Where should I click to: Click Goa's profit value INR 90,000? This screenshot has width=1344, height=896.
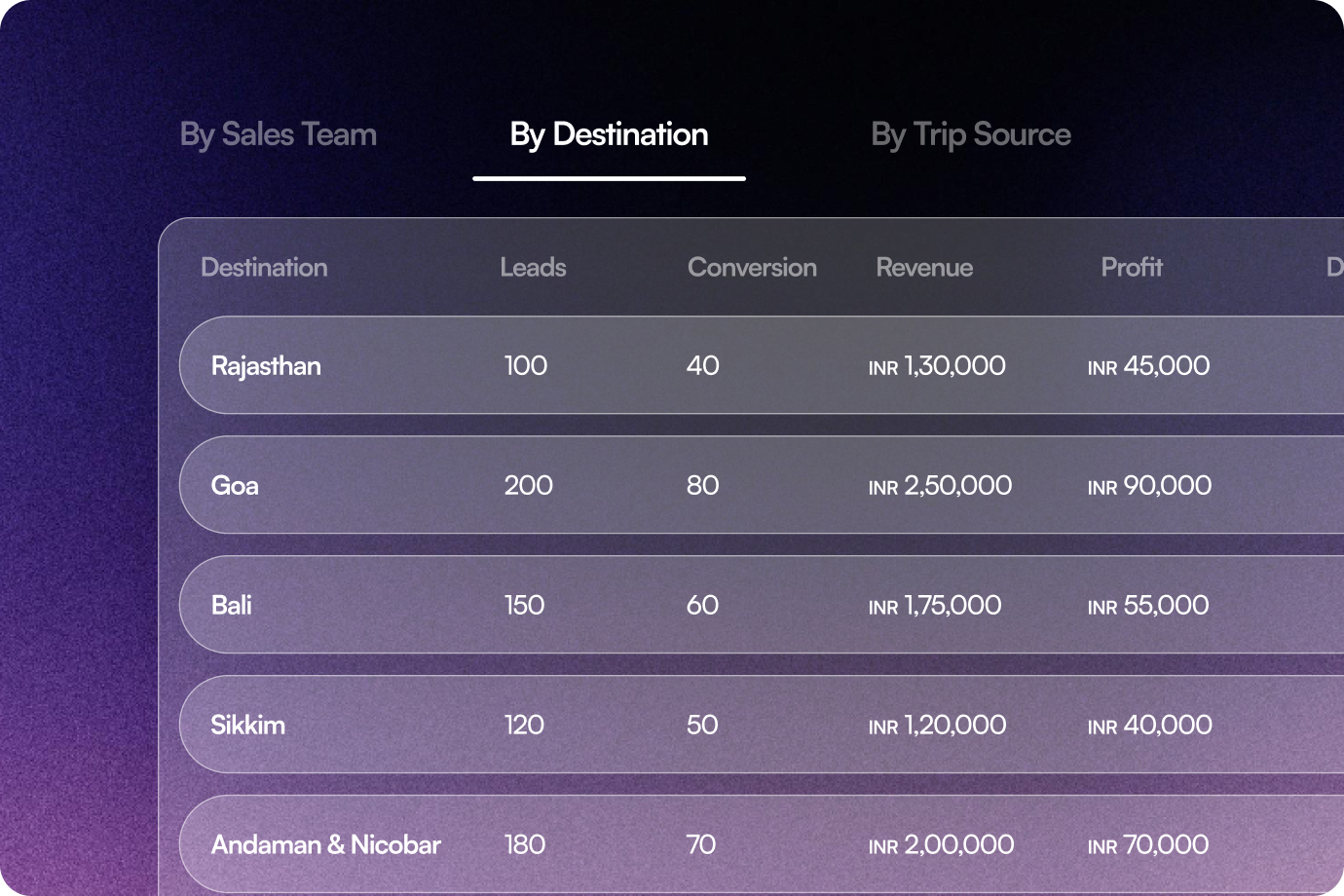[x=1149, y=485]
